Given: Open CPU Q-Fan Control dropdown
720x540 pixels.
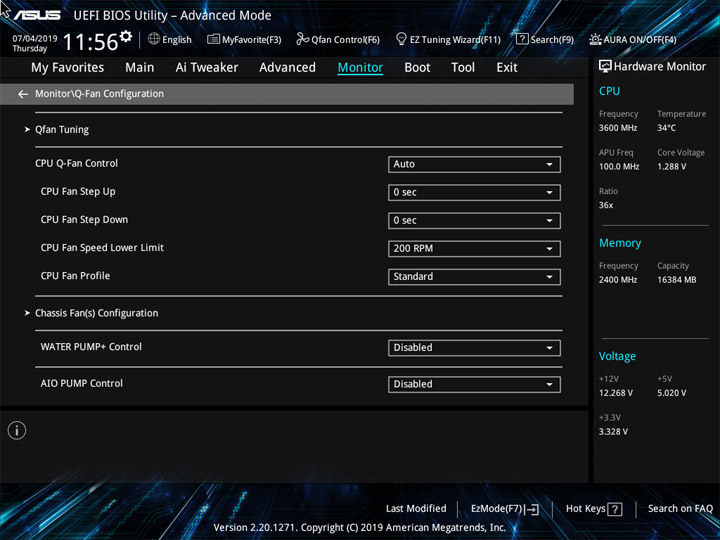Looking at the screenshot, I should (474, 164).
